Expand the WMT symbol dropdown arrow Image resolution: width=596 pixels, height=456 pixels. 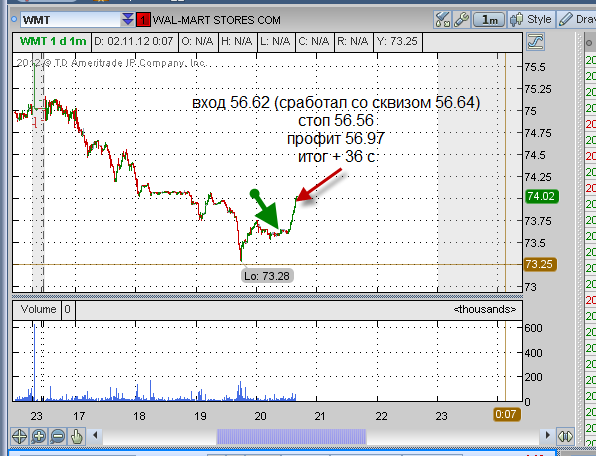tap(128, 19)
